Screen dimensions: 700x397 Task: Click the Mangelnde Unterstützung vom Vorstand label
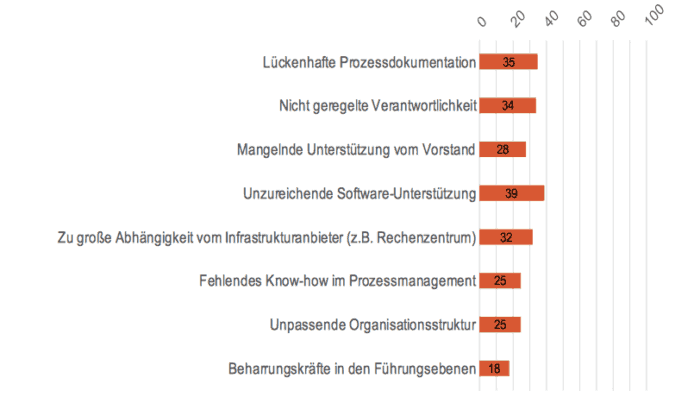point(356,150)
